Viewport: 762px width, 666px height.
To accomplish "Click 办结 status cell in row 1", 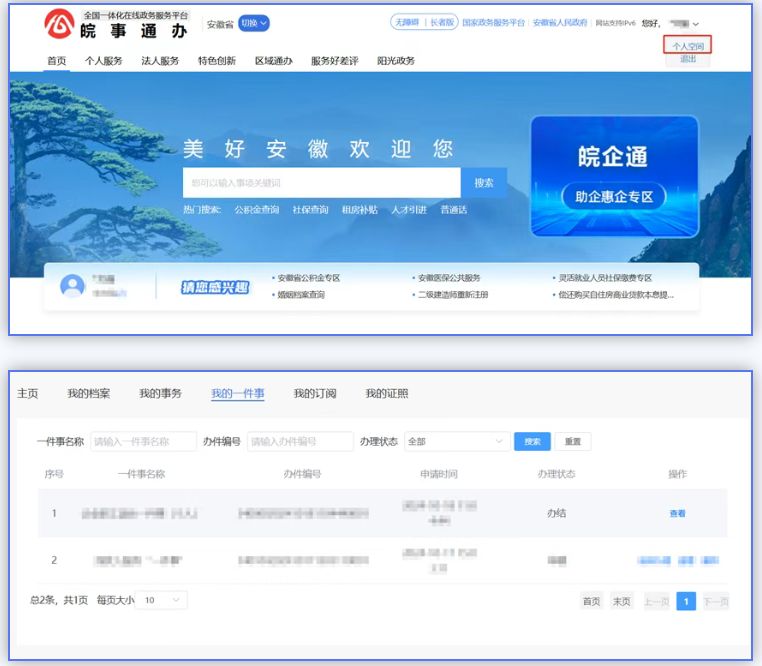I will (x=556, y=513).
